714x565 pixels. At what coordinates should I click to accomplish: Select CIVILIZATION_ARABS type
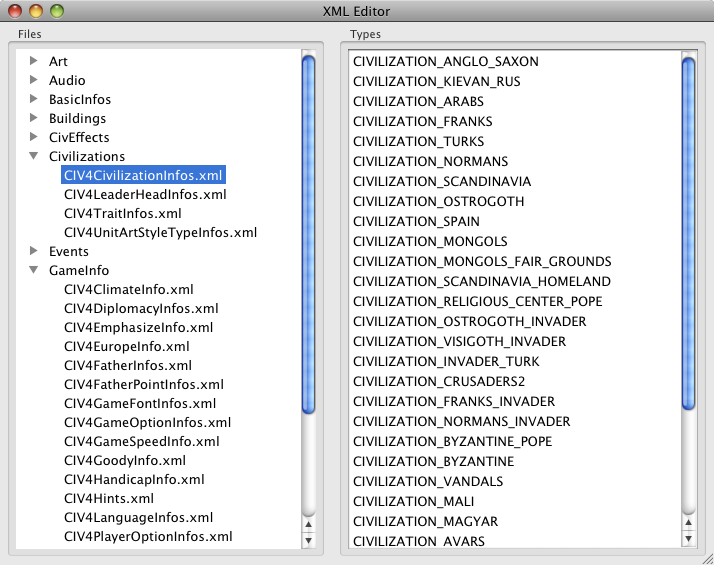418,102
